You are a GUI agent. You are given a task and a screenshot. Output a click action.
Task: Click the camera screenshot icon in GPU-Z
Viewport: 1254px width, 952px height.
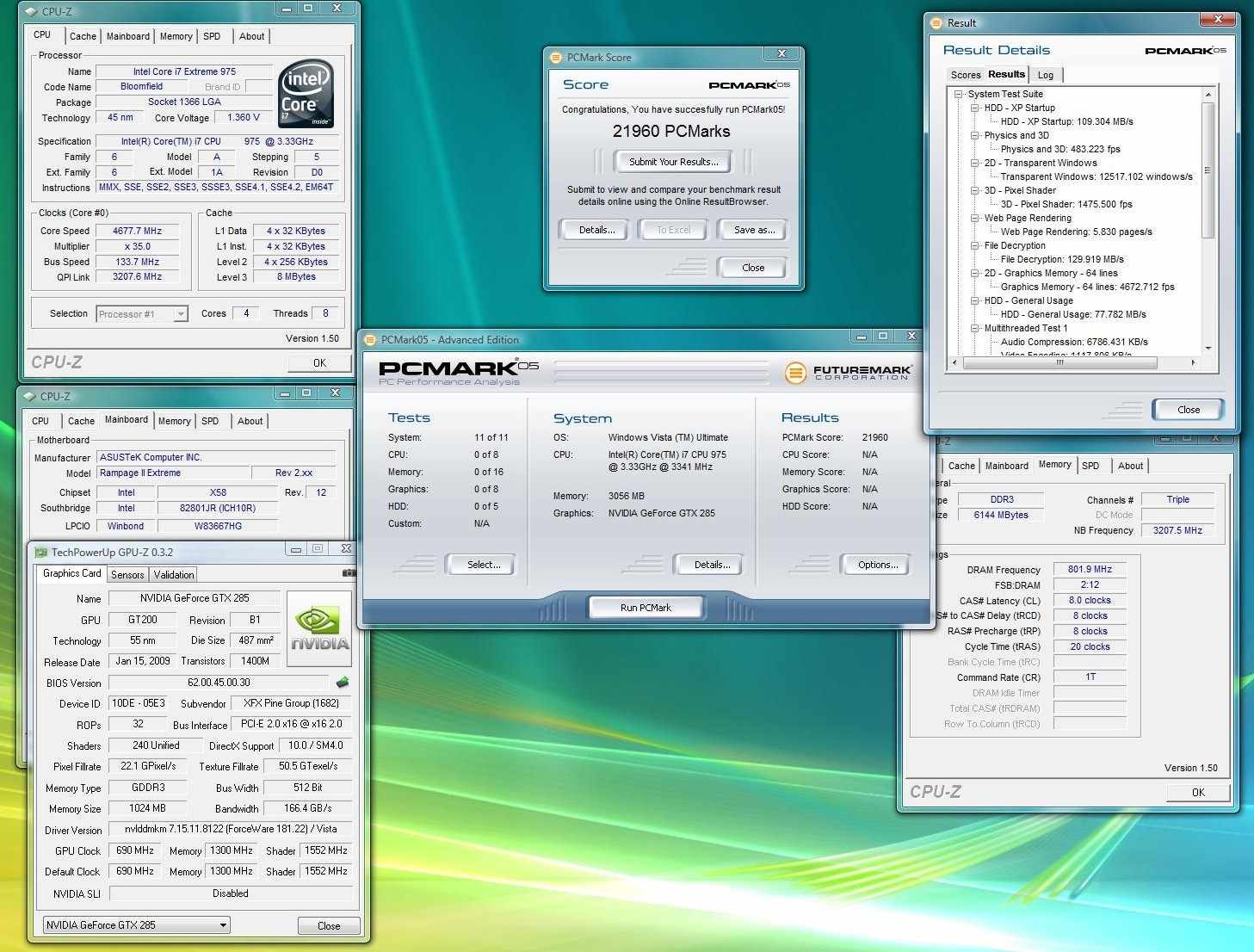click(x=349, y=572)
